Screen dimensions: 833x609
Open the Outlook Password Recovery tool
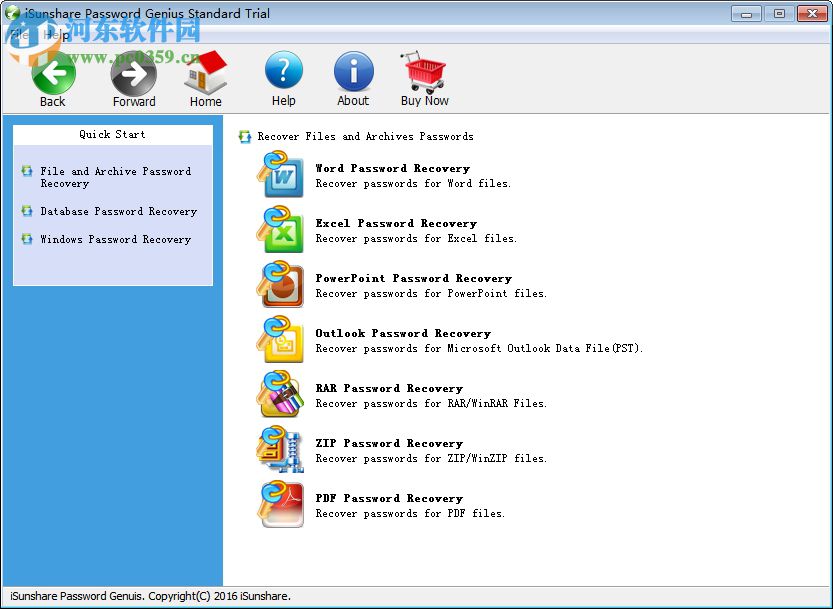point(402,334)
